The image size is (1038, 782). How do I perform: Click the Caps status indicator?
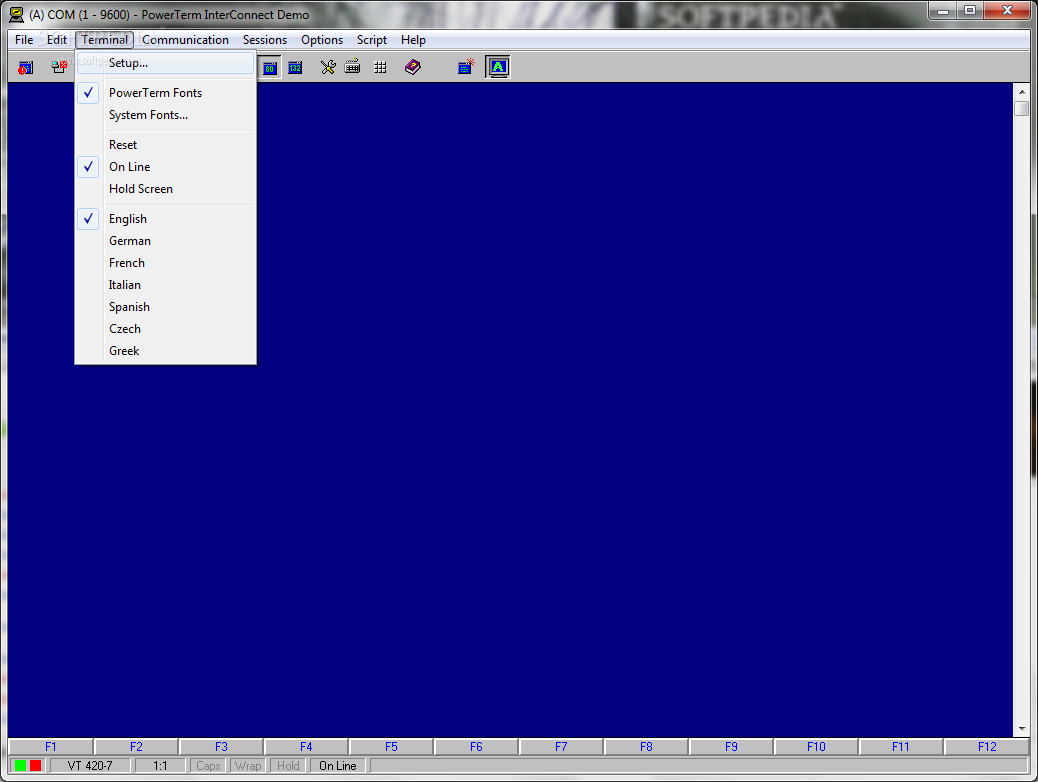(208, 765)
